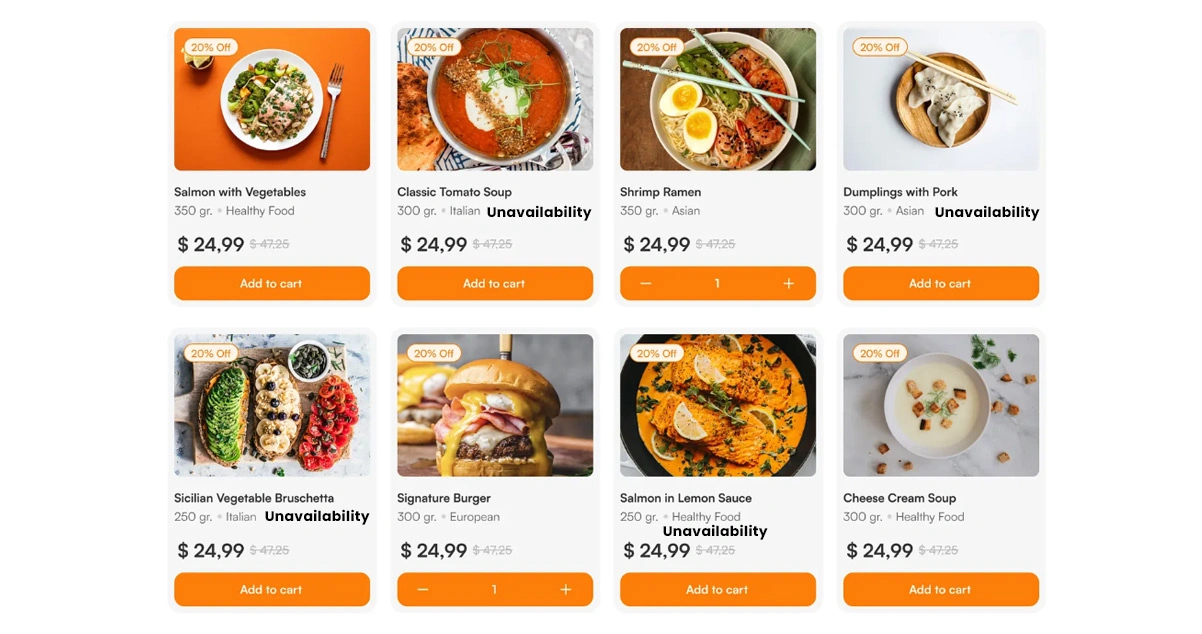Increase Shrimp Ramen quantity with plus icon

(x=788, y=284)
